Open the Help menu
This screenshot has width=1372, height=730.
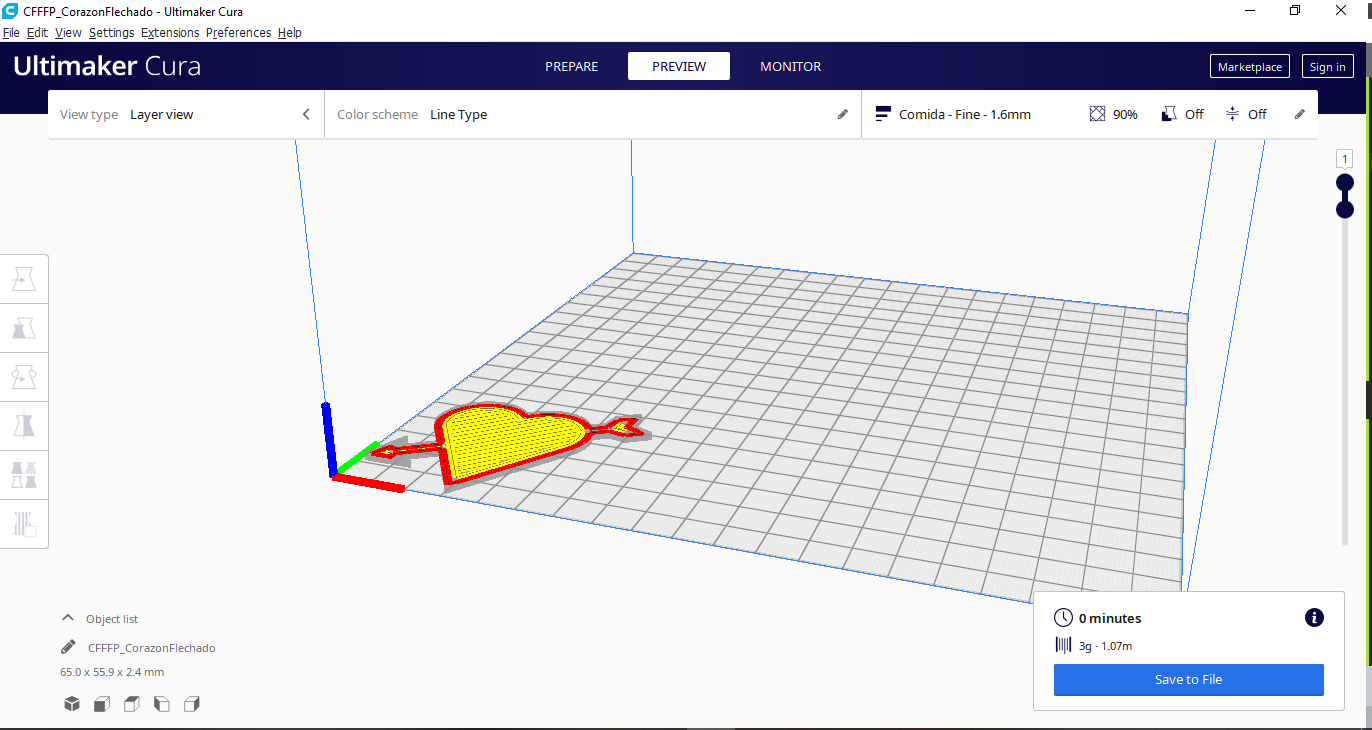(x=290, y=33)
